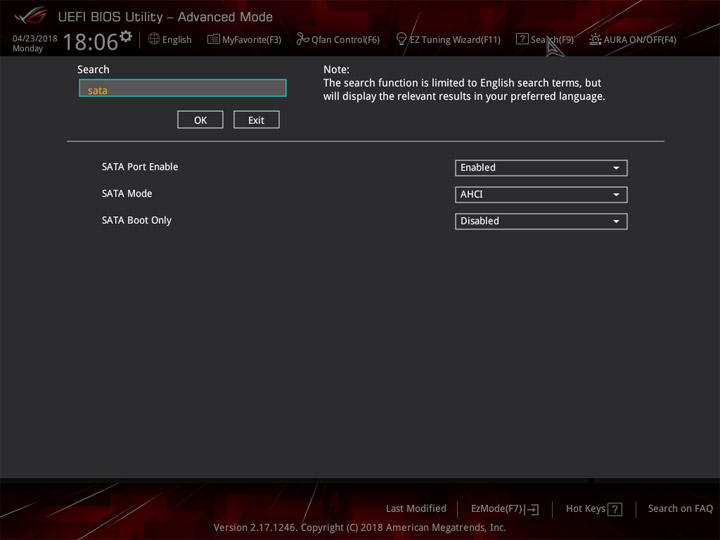Click the ROG logo in the header
The width and height of the screenshot is (720, 540).
[x=30, y=16]
